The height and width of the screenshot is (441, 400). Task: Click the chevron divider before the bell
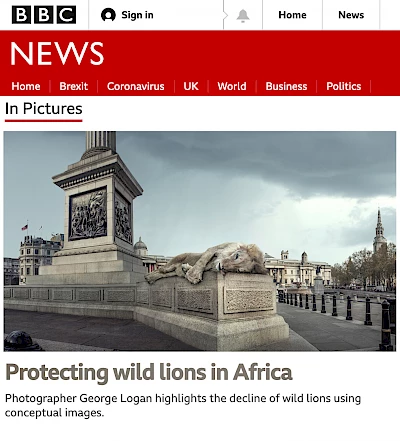[225, 15]
